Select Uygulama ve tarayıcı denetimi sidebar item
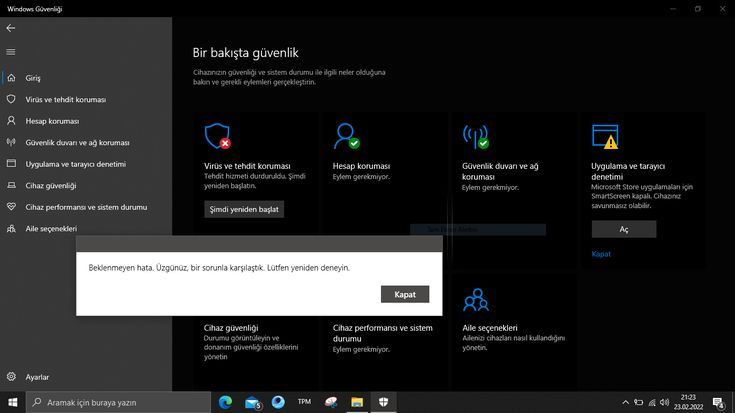The image size is (735, 413). click(x=75, y=164)
